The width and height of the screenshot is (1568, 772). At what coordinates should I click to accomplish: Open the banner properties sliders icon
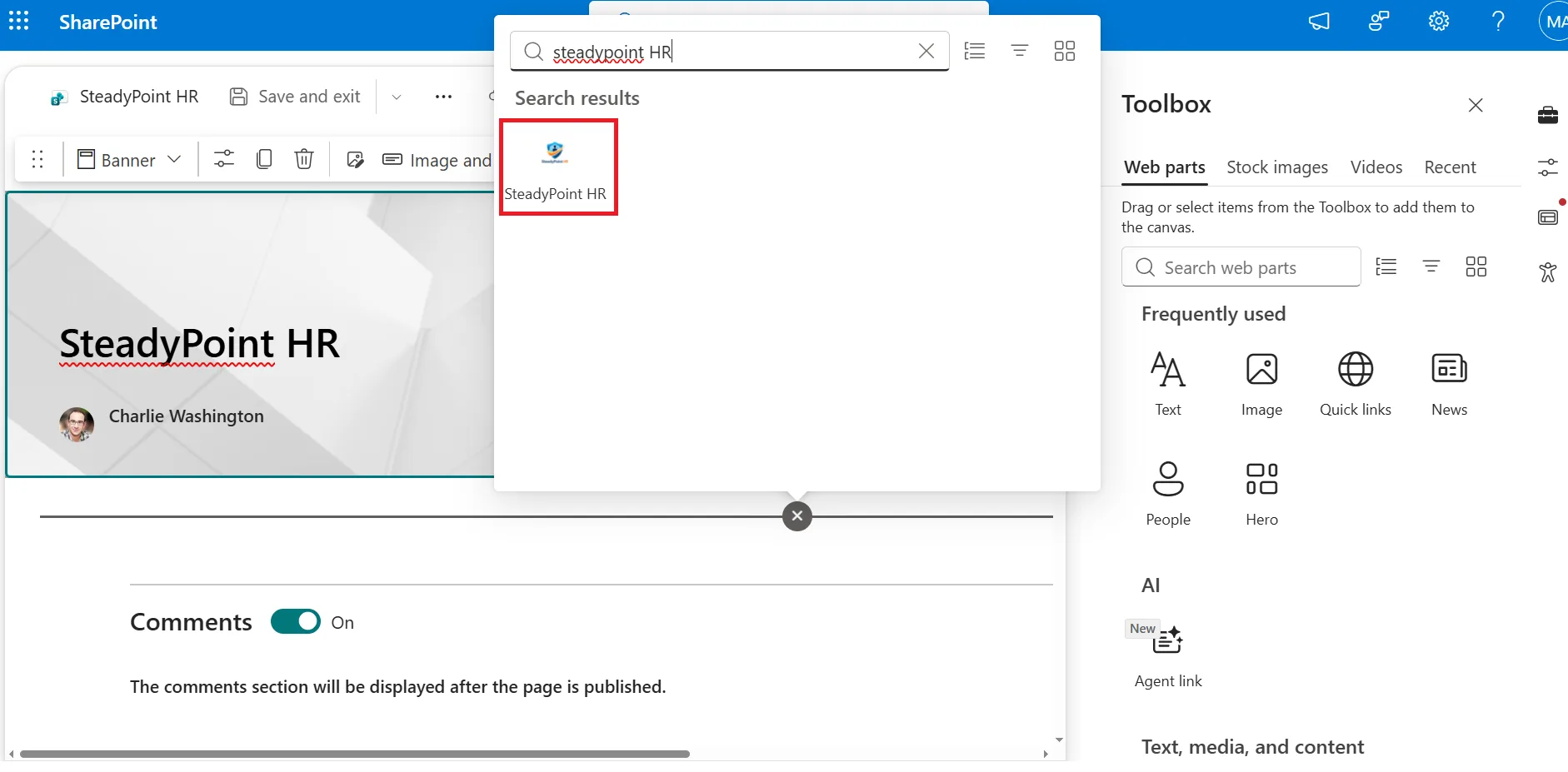point(224,158)
